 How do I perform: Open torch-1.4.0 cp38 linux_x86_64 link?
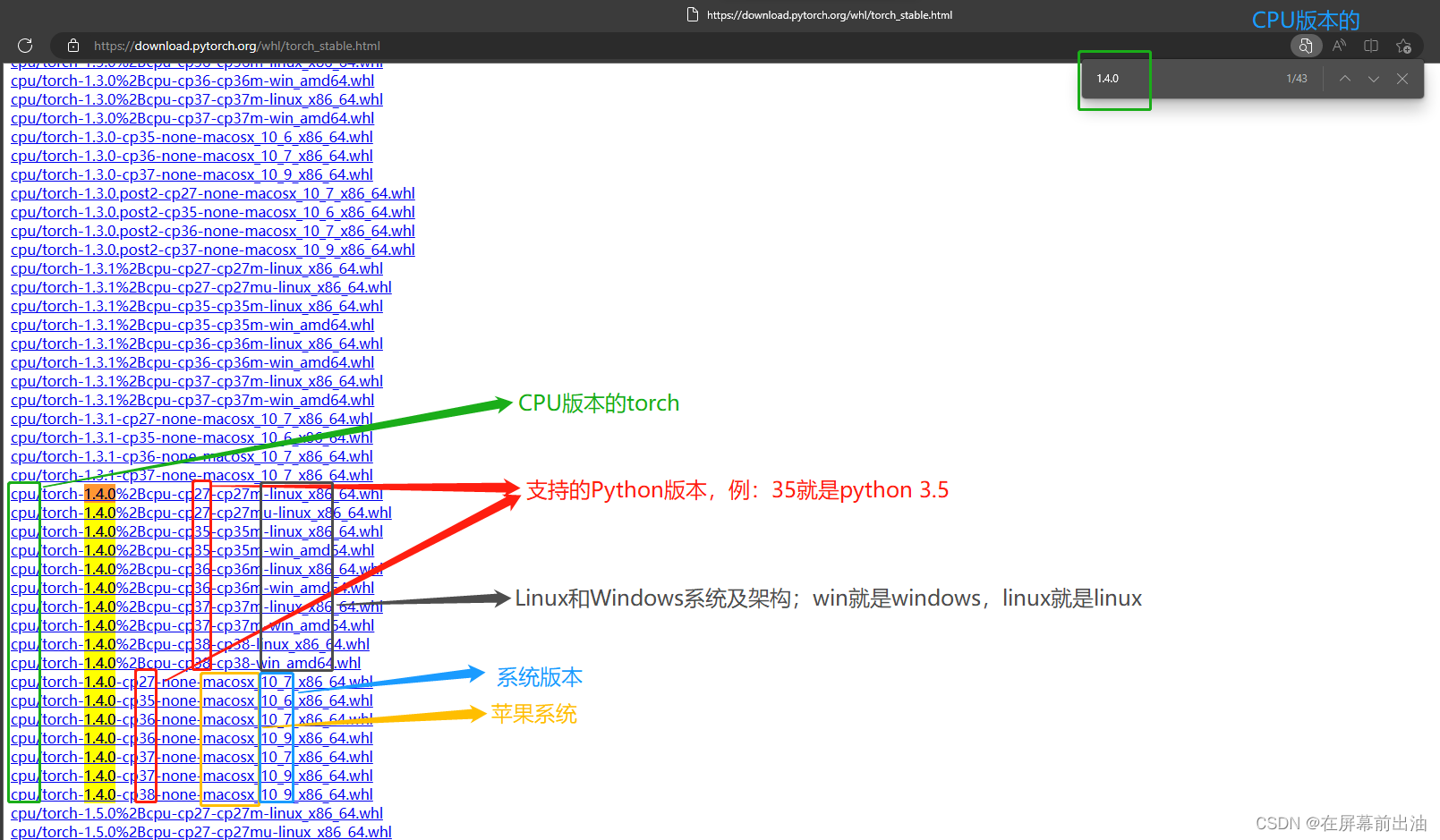click(x=190, y=644)
